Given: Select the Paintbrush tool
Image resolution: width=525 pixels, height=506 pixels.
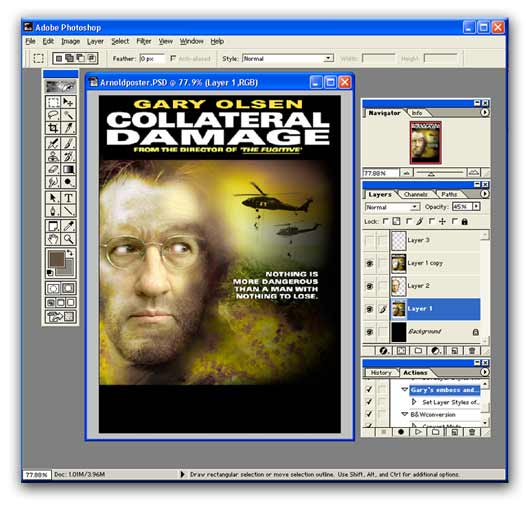Looking at the screenshot, I should pos(69,143).
